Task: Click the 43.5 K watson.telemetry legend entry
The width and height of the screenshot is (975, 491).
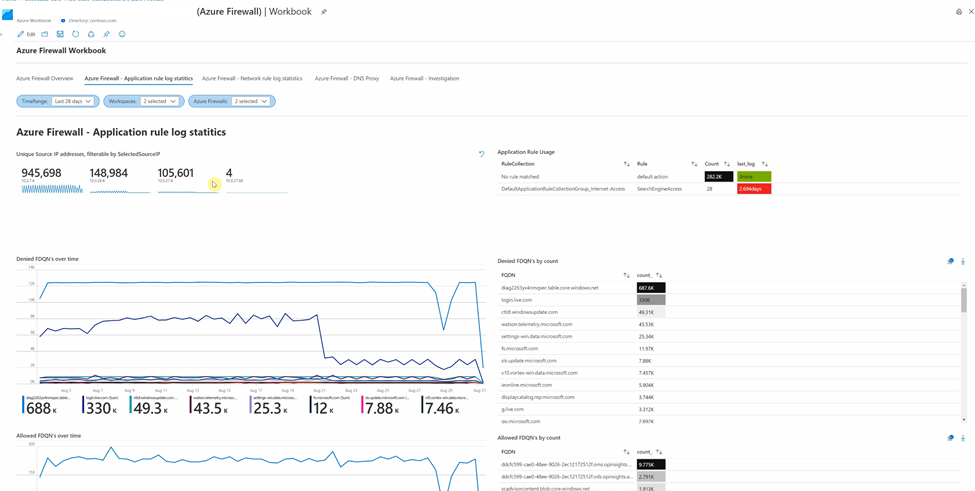Action: point(212,405)
